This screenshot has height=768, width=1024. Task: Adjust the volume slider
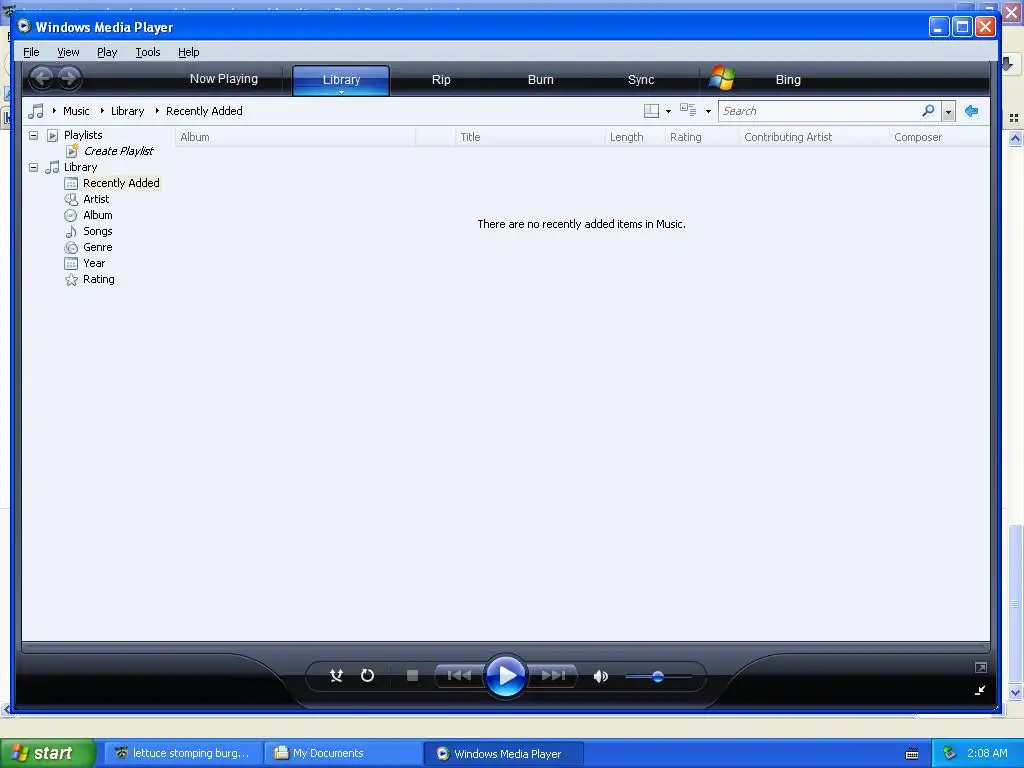[658, 677]
